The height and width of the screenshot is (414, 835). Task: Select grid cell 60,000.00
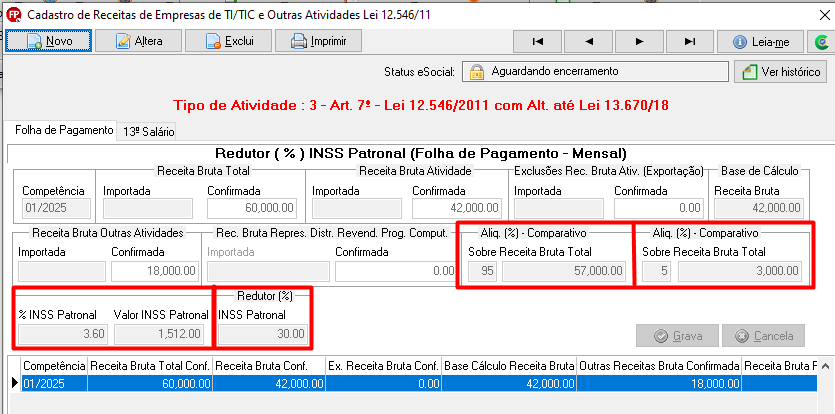[150, 384]
